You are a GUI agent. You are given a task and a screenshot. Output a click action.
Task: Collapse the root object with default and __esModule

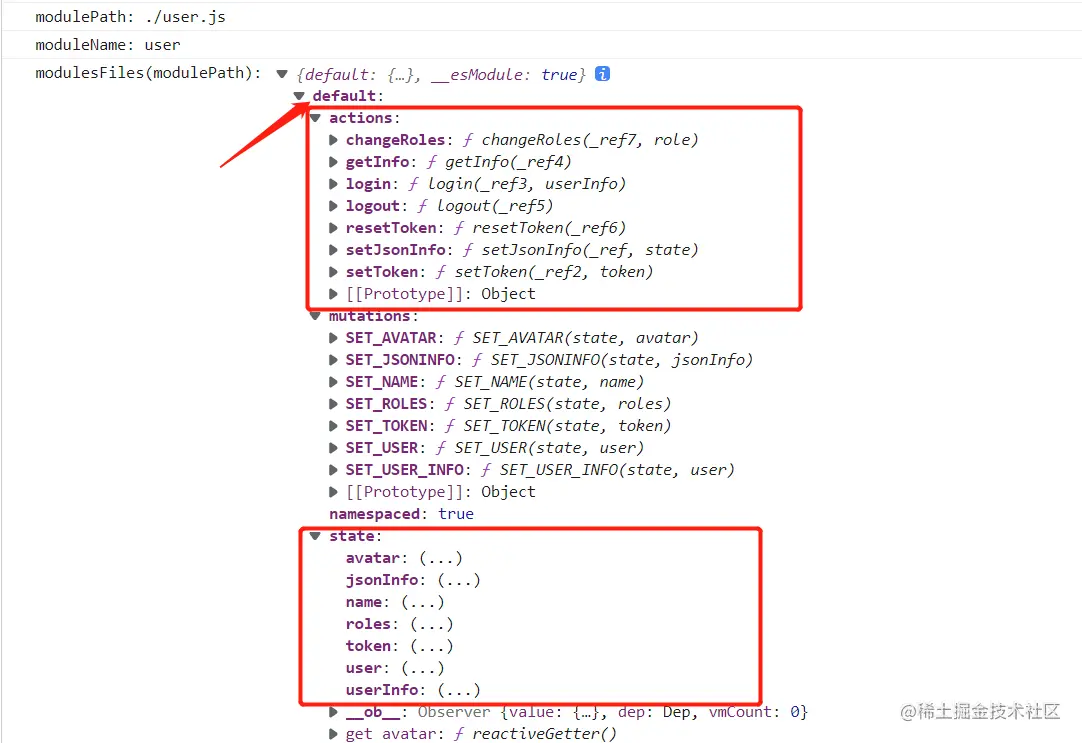(282, 74)
